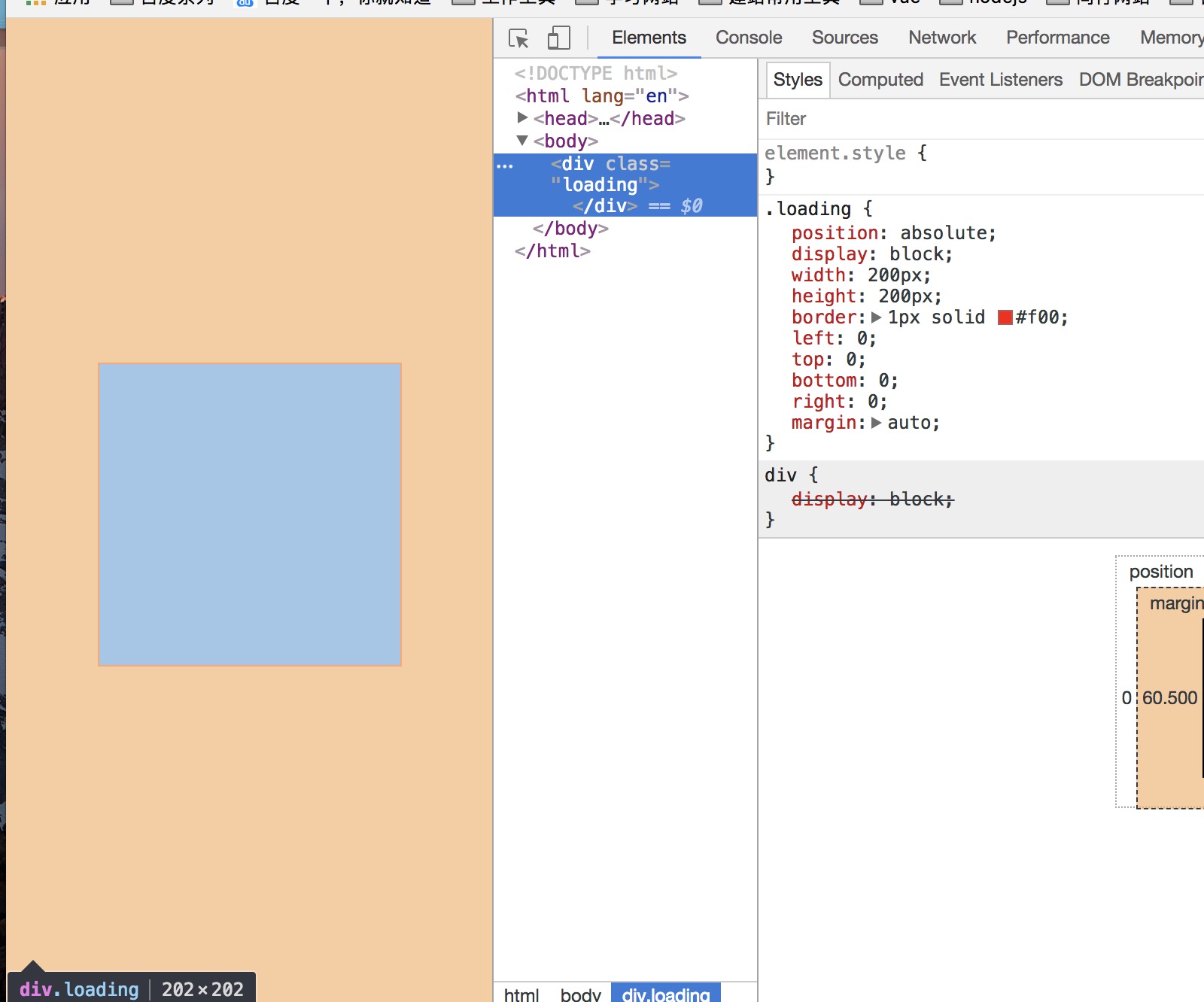Open the ellipsis actions for selected node
Viewport: 1204px width, 1002px height.
(505, 166)
